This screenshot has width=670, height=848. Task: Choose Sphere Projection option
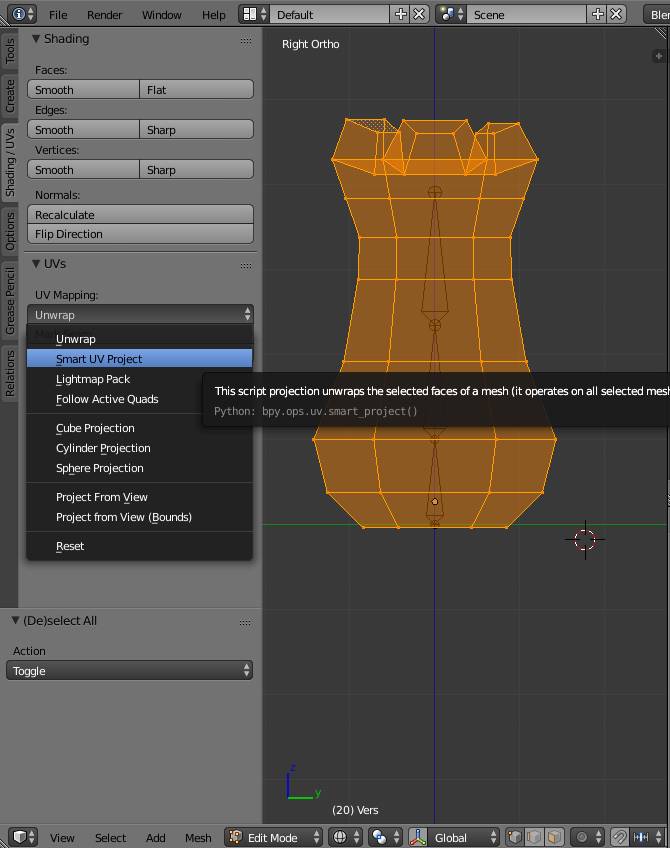[140, 468]
